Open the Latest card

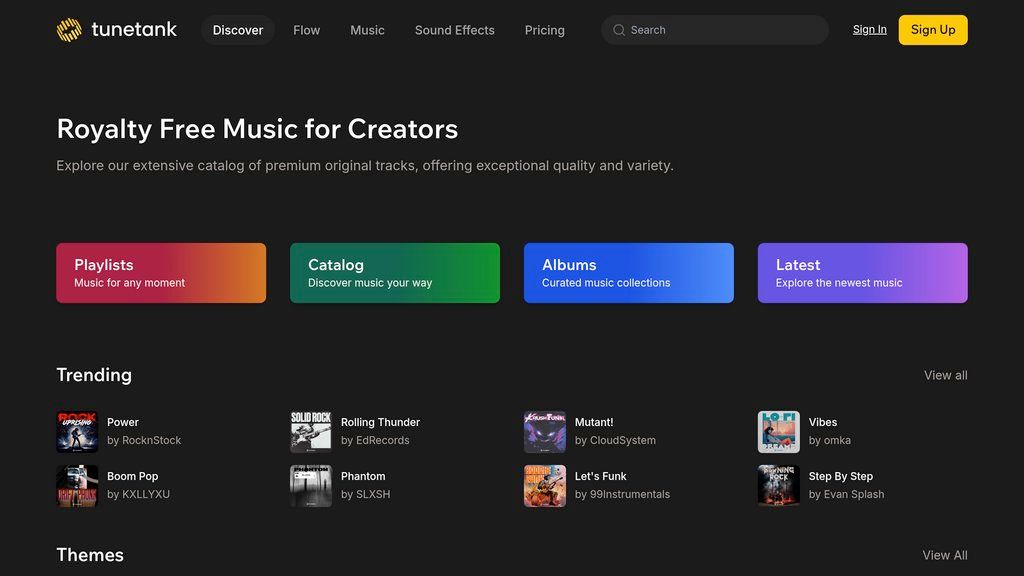click(x=863, y=273)
